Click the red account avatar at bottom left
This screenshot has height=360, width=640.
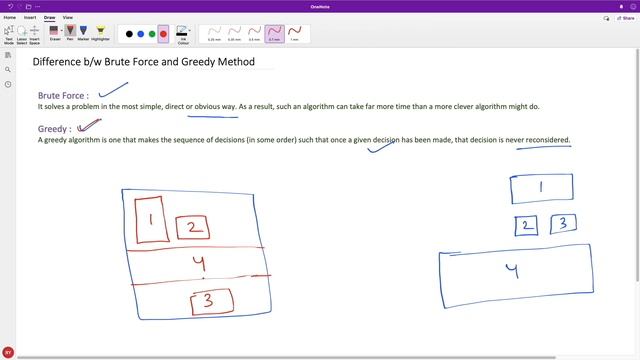[x=8, y=352]
